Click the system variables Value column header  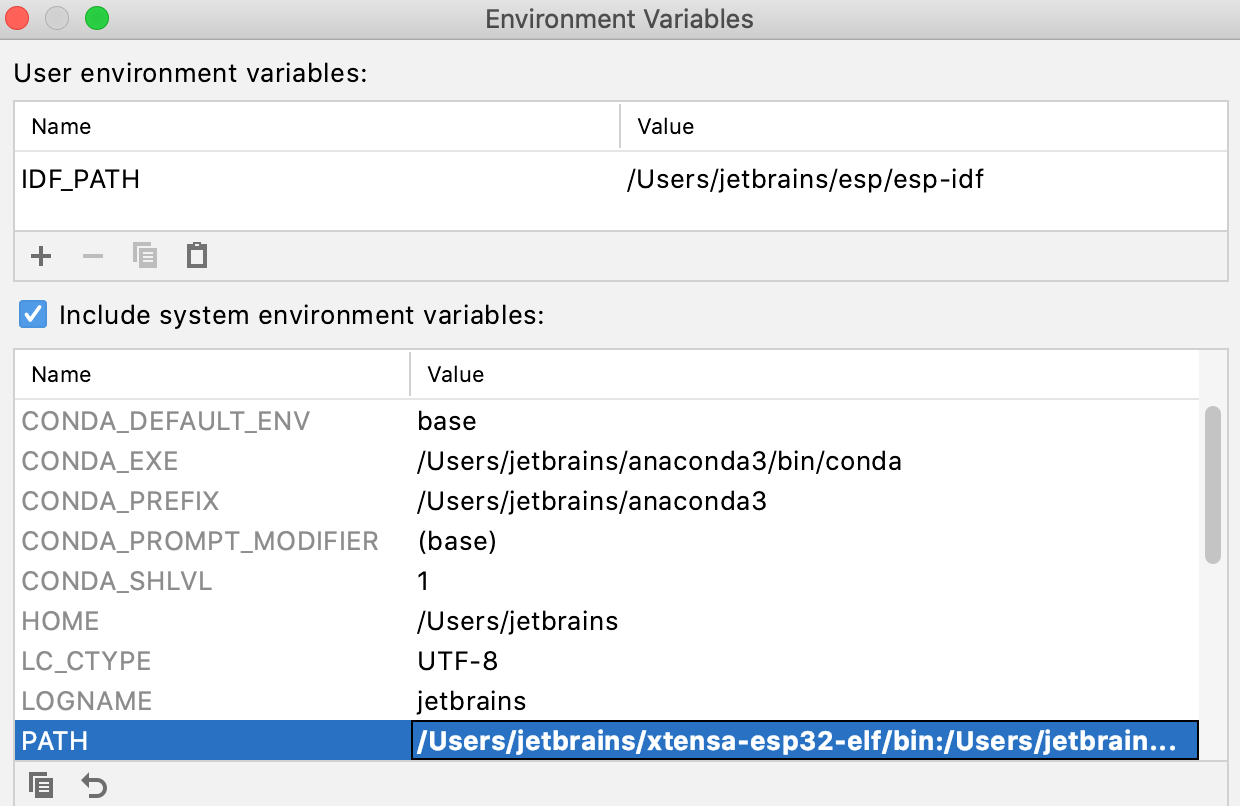coord(804,375)
